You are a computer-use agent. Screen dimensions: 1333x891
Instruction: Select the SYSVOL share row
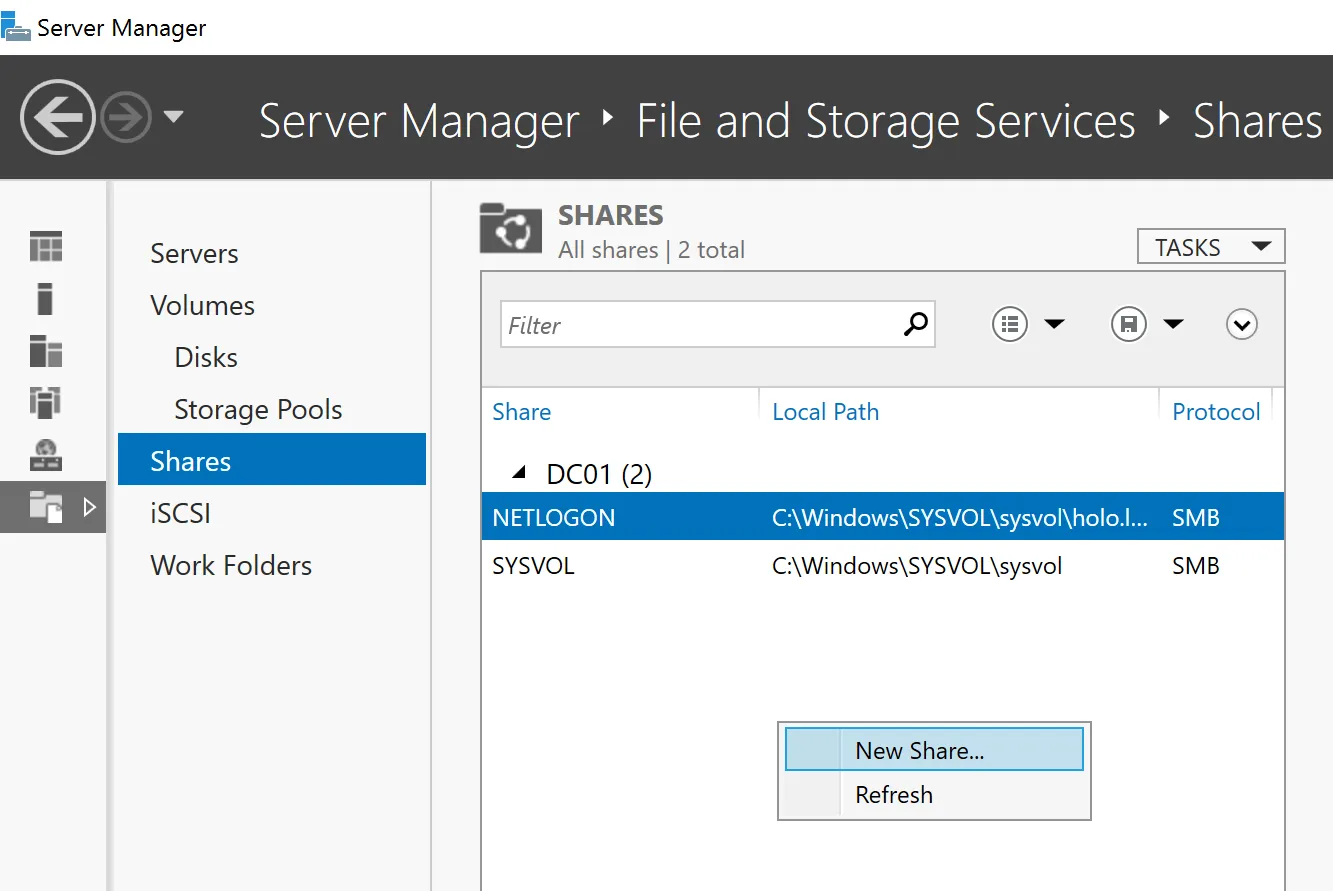(883, 565)
